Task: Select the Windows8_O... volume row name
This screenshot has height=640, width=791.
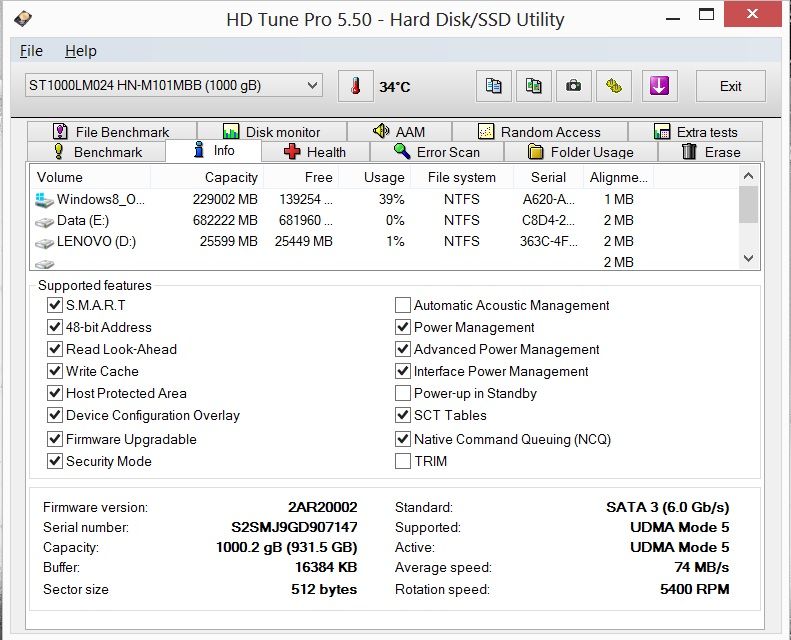Action: [101, 199]
